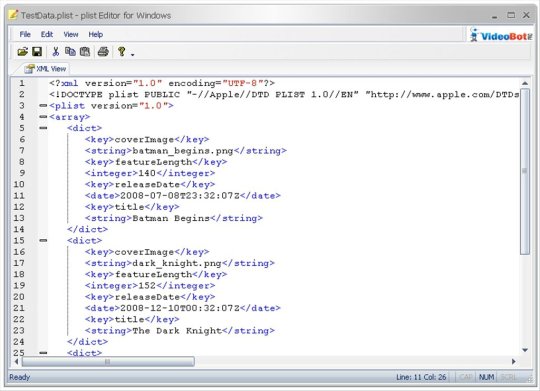The width and height of the screenshot is (540, 391).
Task: Click the Print toolbar icon
Action: pos(103,52)
